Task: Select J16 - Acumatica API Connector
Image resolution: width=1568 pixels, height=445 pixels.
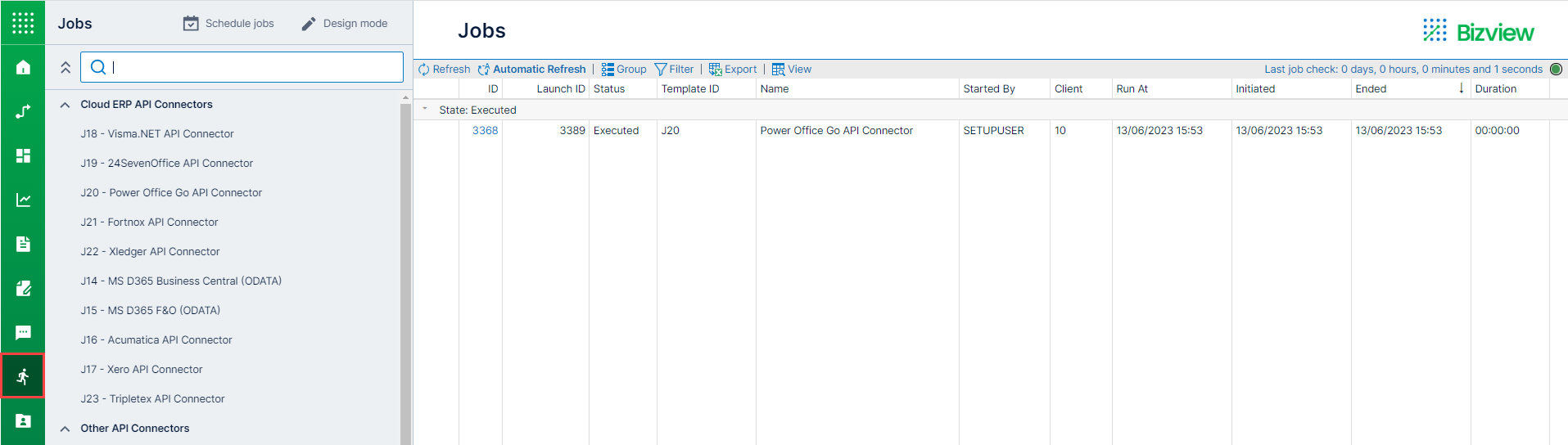Action: pos(156,339)
